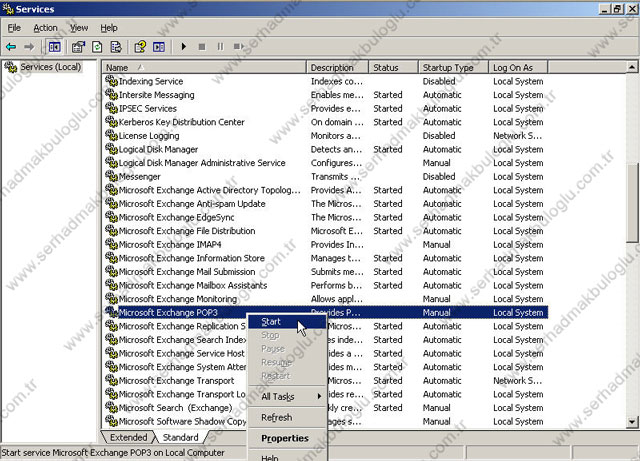Open the View menu
640x461 pixels.
click(79, 28)
